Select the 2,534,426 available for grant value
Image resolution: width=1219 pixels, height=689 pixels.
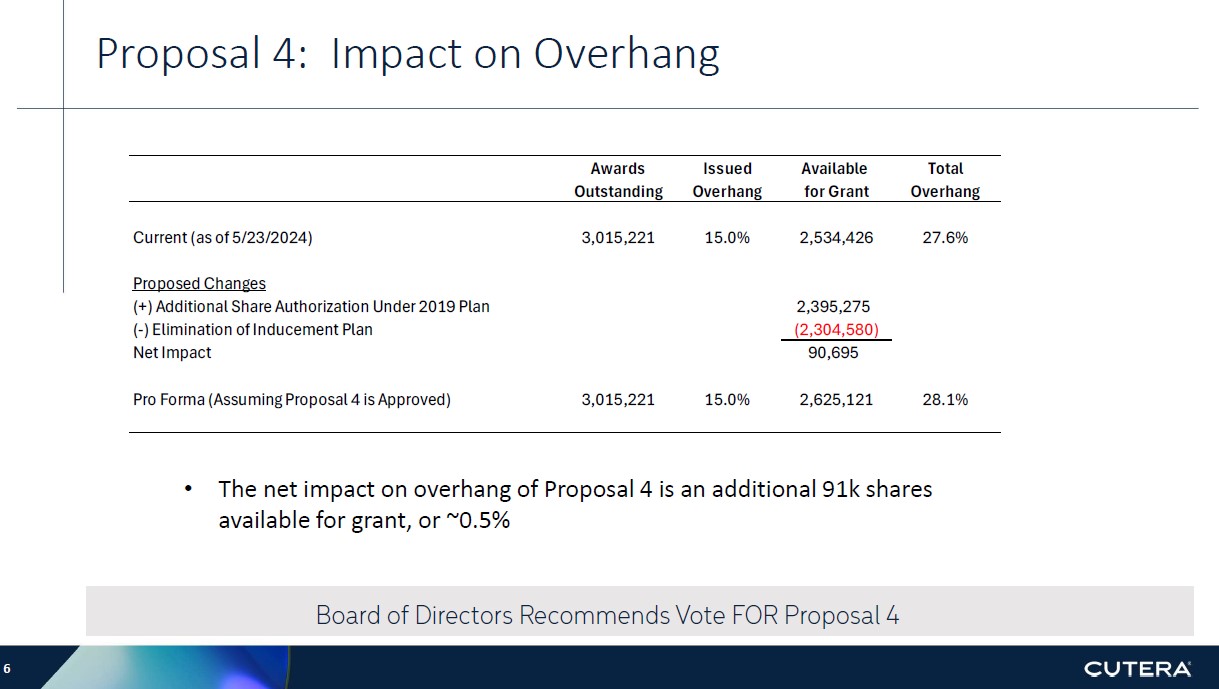836,238
